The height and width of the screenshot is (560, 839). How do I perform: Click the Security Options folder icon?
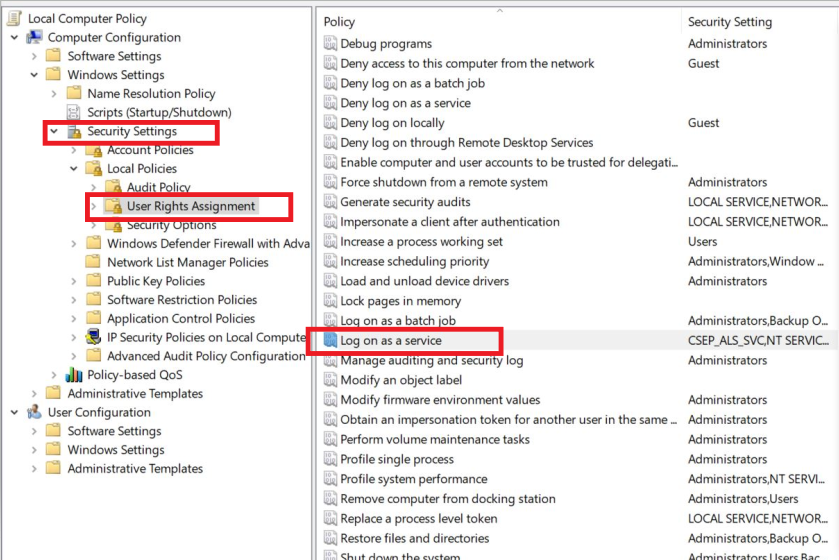point(113,225)
